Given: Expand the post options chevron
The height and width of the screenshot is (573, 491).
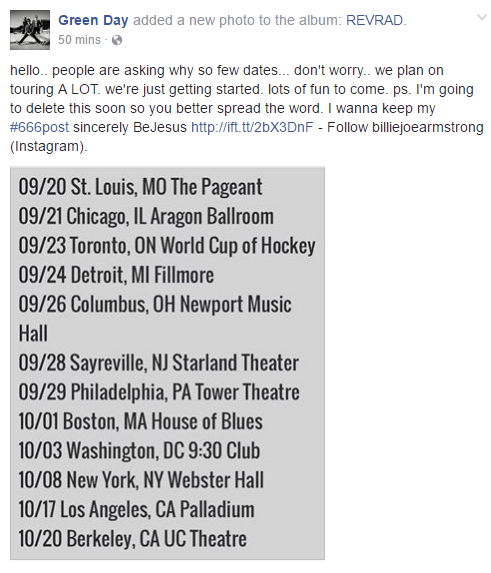Looking at the screenshot, I should tap(482, 18).
